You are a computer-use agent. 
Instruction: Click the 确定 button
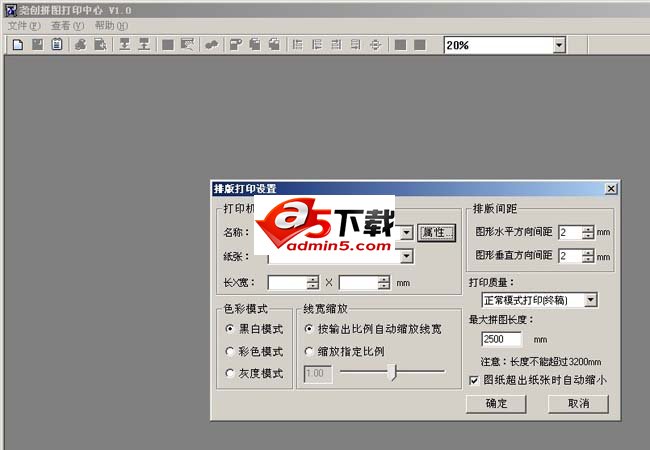point(496,404)
